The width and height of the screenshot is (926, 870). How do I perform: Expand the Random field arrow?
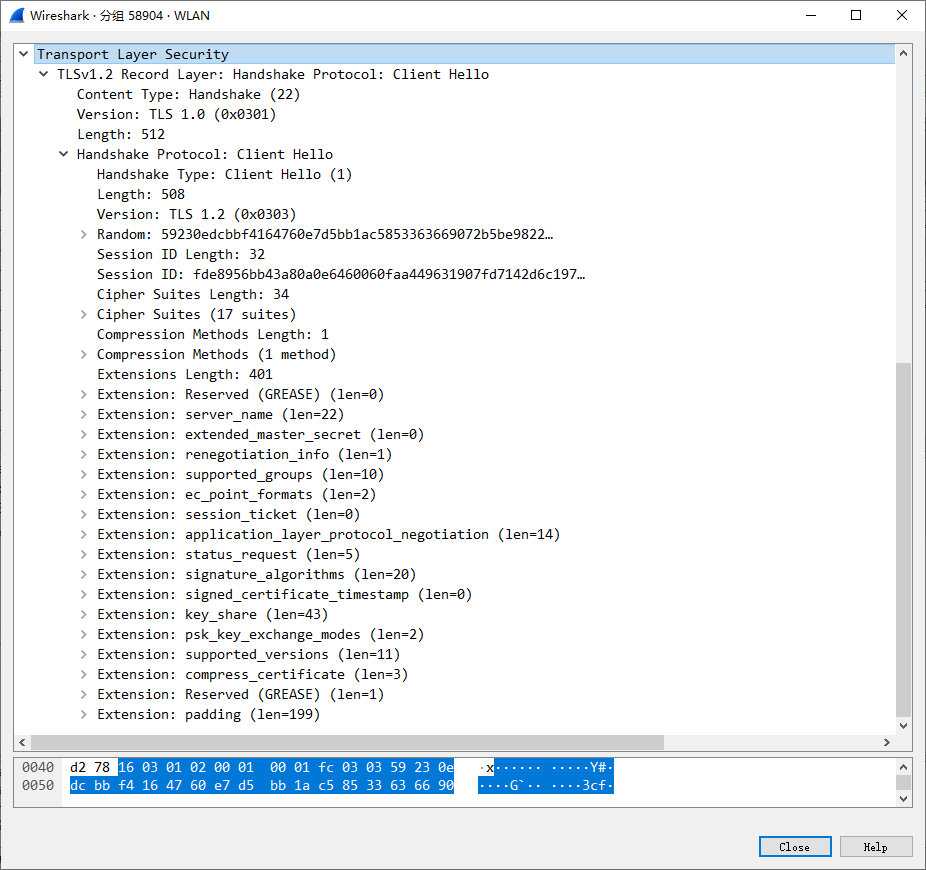[x=84, y=234]
